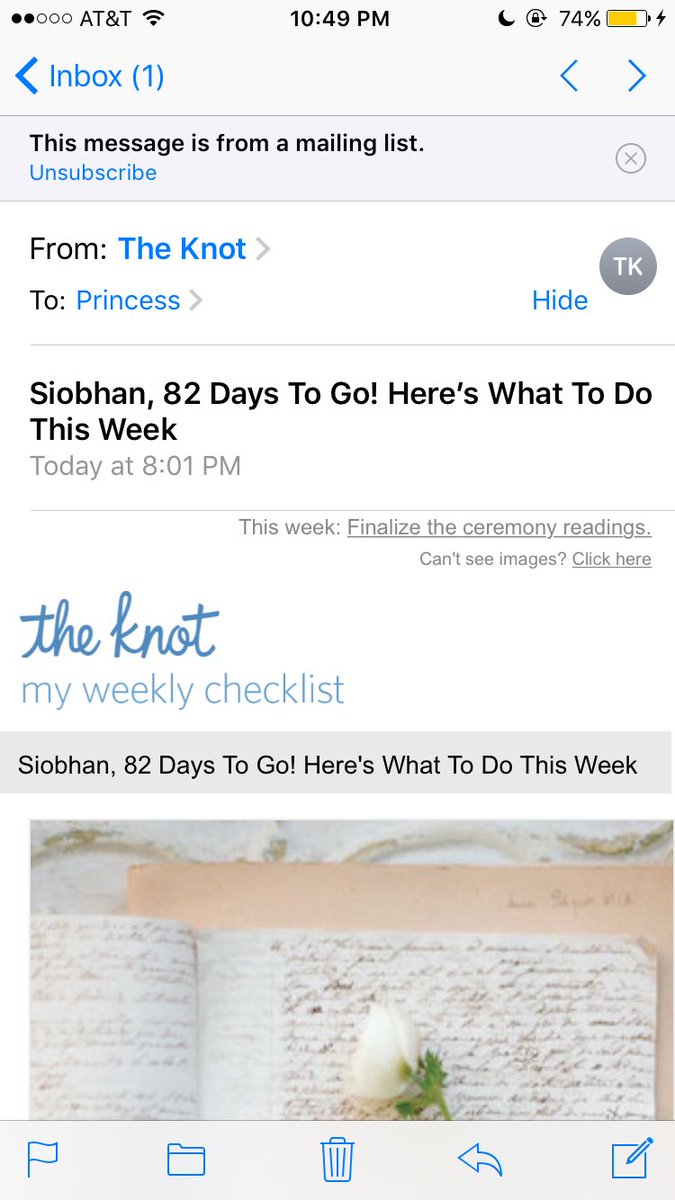
Task: Go to previous message with left arrow
Action: (569, 76)
